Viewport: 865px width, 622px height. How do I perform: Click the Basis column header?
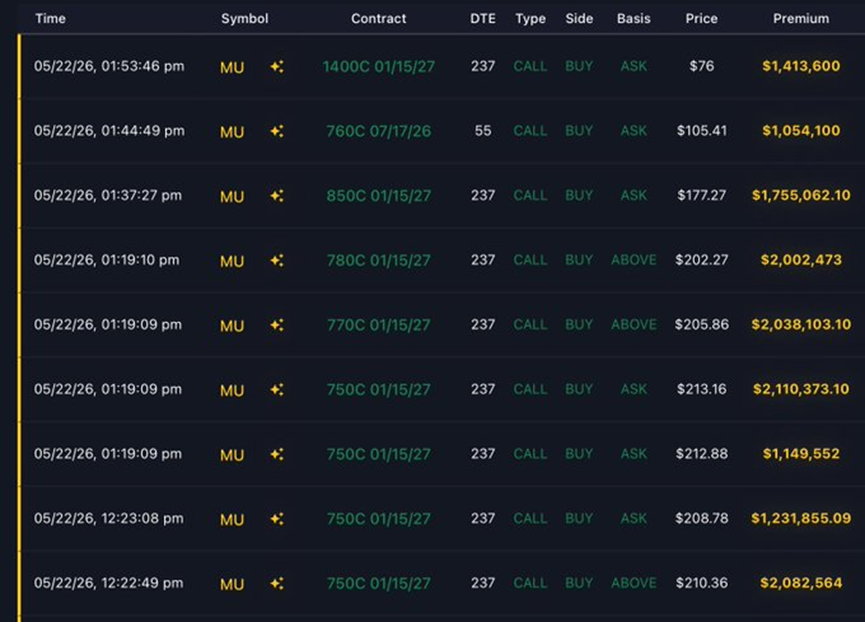click(633, 19)
